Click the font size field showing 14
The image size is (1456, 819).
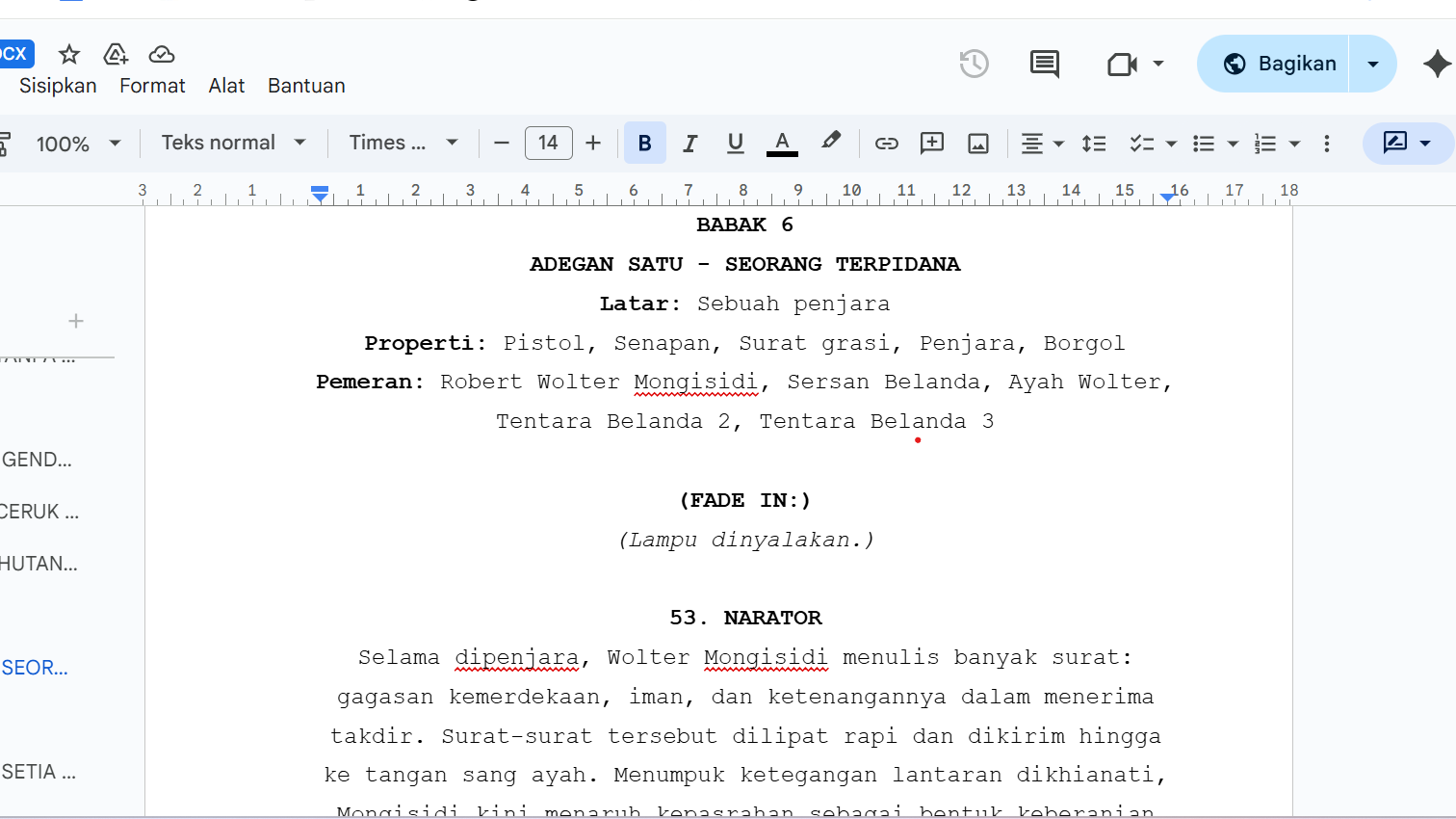pyautogui.click(x=548, y=143)
